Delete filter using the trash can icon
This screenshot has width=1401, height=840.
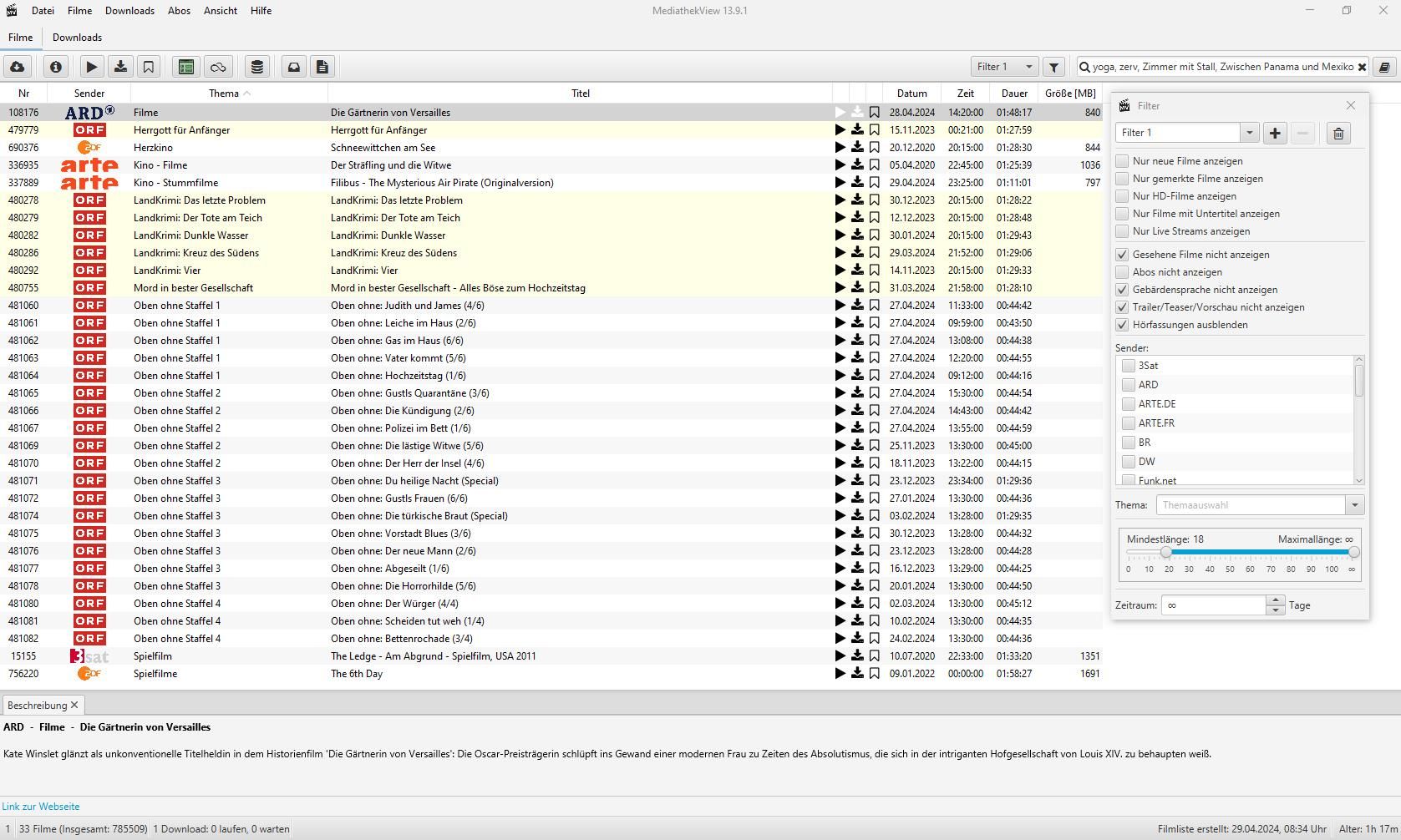click(x=1338, y=133)
